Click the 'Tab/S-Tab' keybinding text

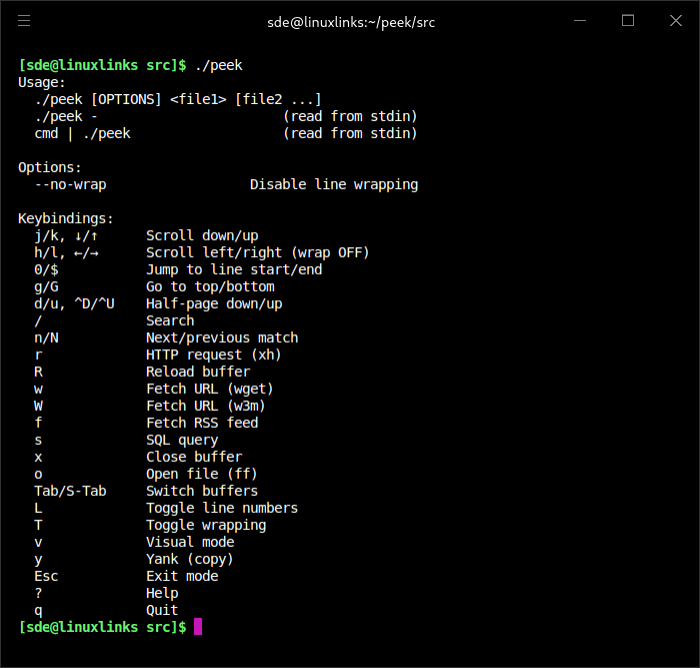[x=70, y=490]
